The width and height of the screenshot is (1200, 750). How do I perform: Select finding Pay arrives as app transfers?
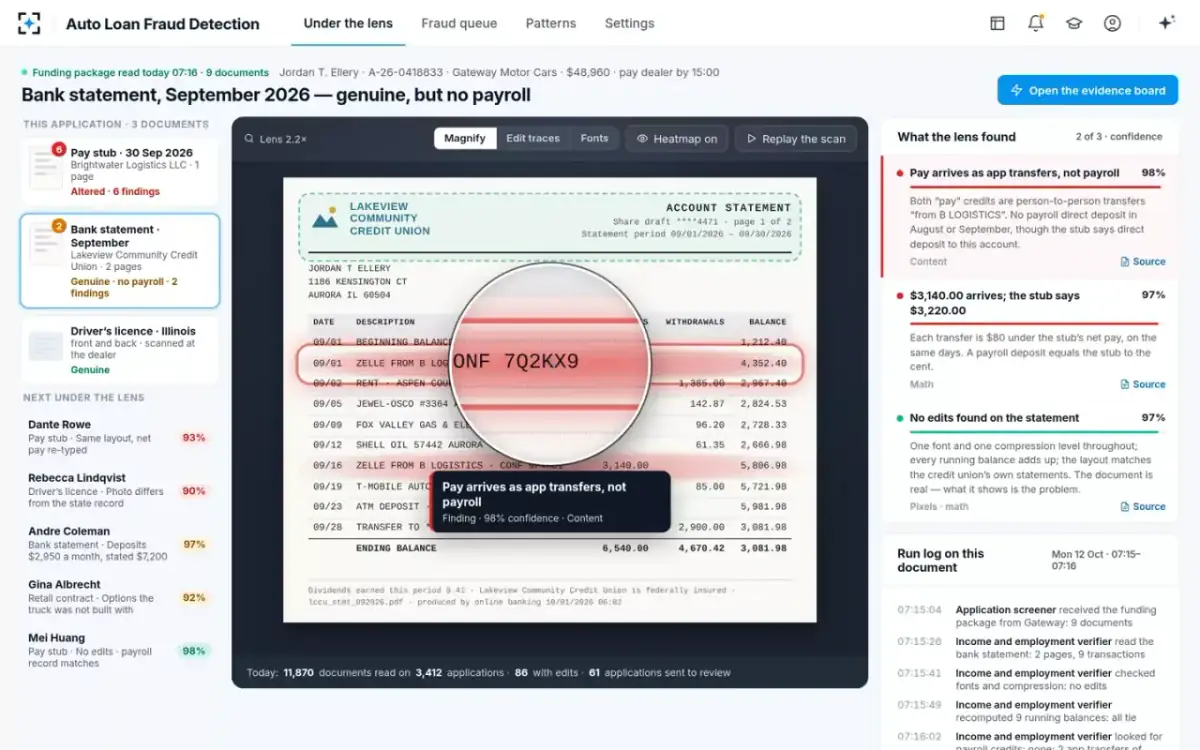tap(1031, 216)
